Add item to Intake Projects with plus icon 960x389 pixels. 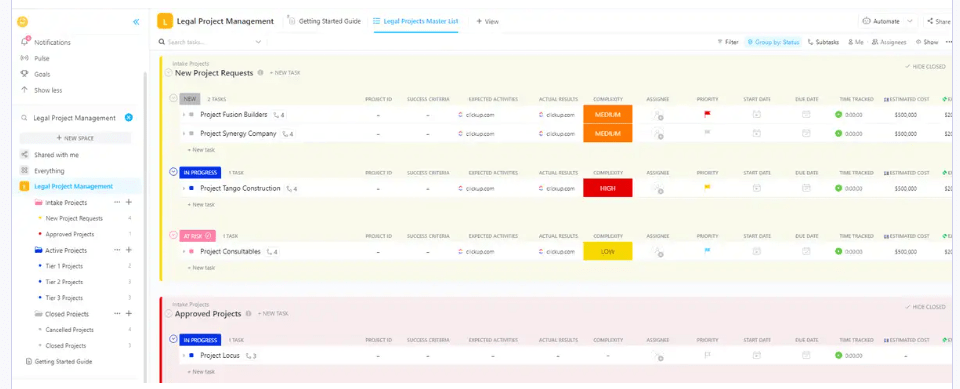coord(129,202)
